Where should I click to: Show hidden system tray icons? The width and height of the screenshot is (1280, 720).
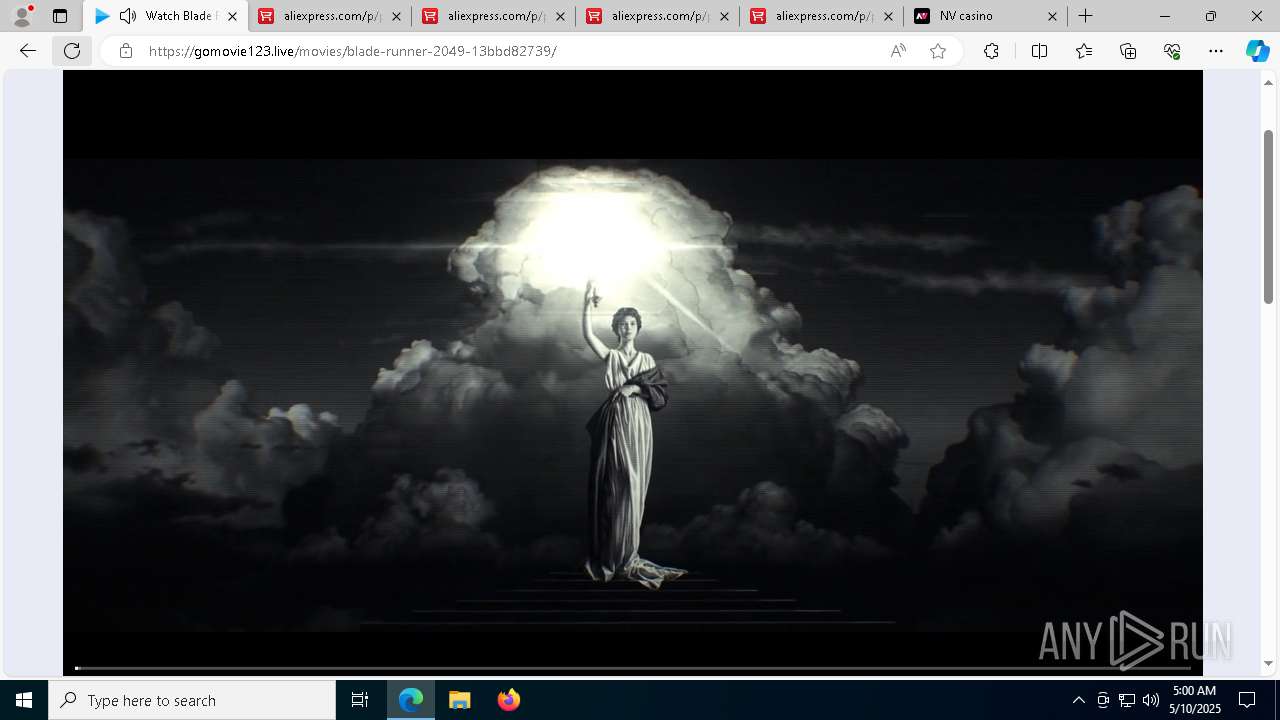click(1078, 700)
